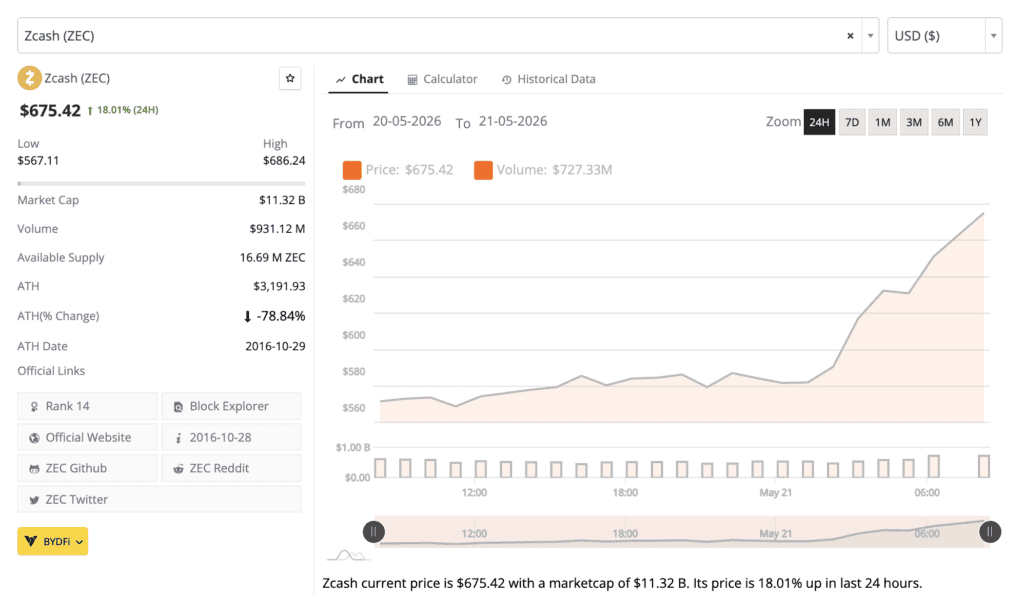Click the Available Supply 16.69 M ZEC
Viewport: 1024px width, 596px height.
pos(272,257)
